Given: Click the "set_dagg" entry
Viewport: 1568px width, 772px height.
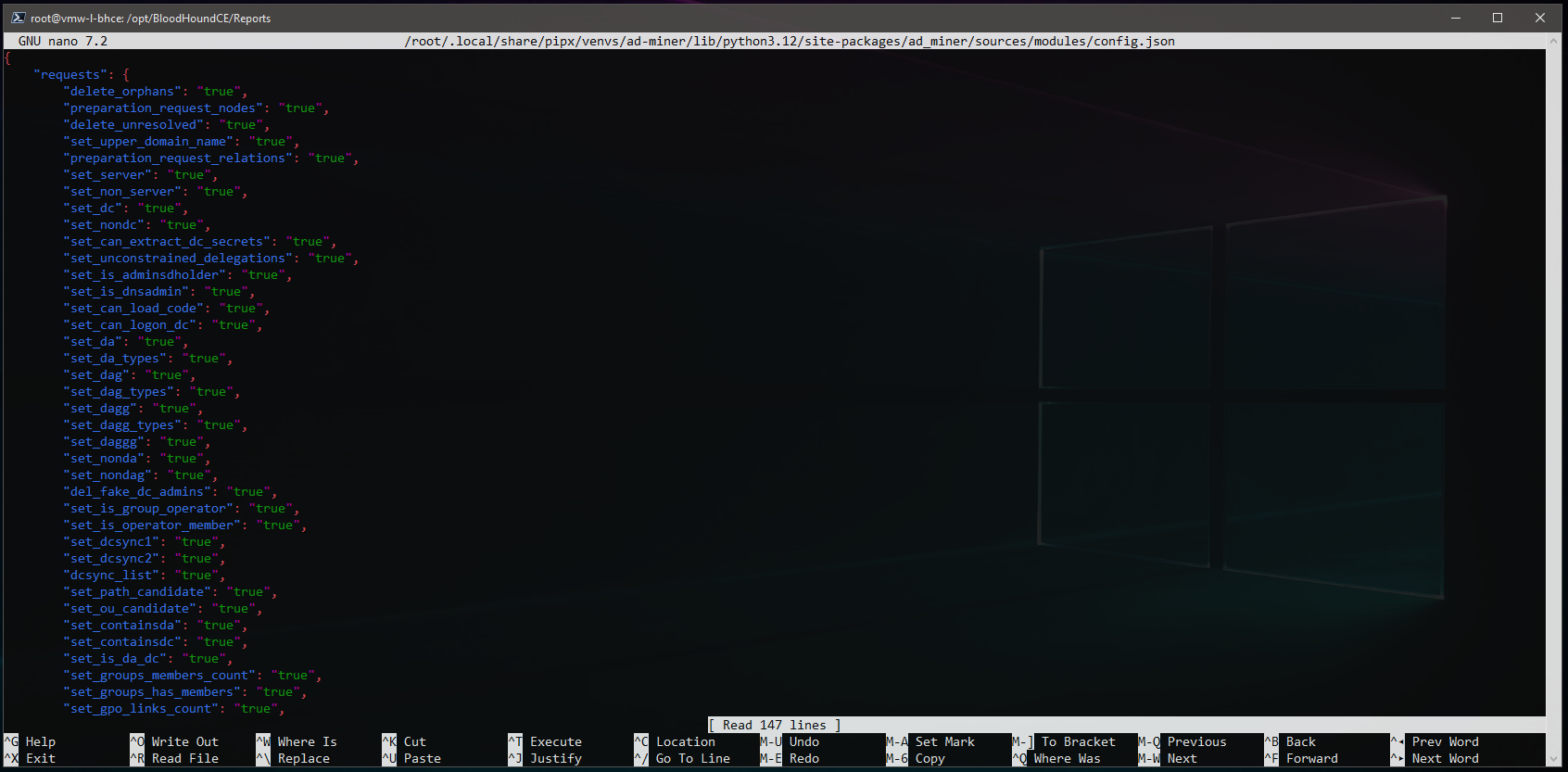Looking at the screenshot, I should coord(133,409).
